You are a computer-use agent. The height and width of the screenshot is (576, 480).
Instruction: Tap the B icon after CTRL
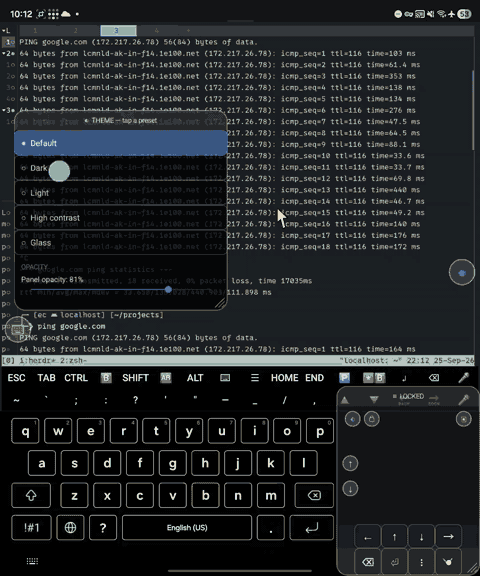coord(106,378)
